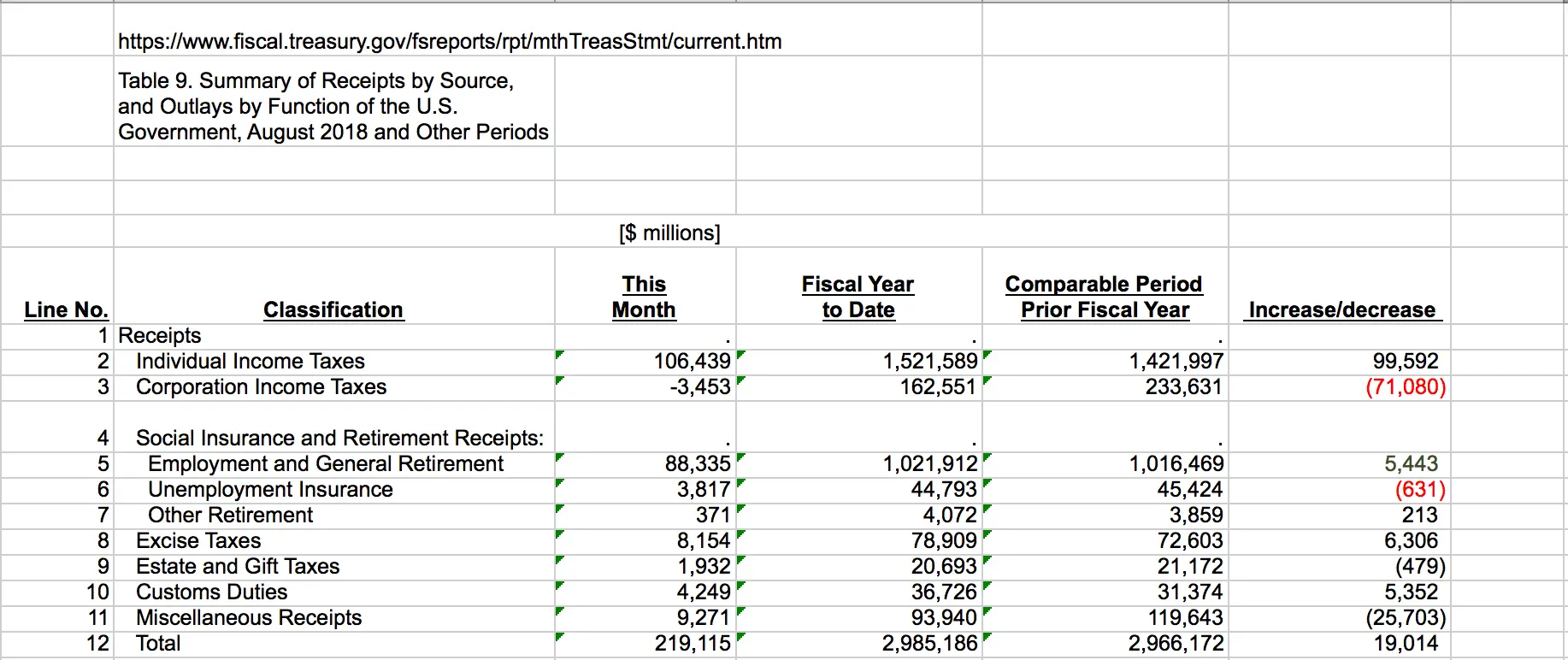Screen dimensions: 1568x660
Task: Click the Increase/decrease column header
Action: tap(1341, 309)
